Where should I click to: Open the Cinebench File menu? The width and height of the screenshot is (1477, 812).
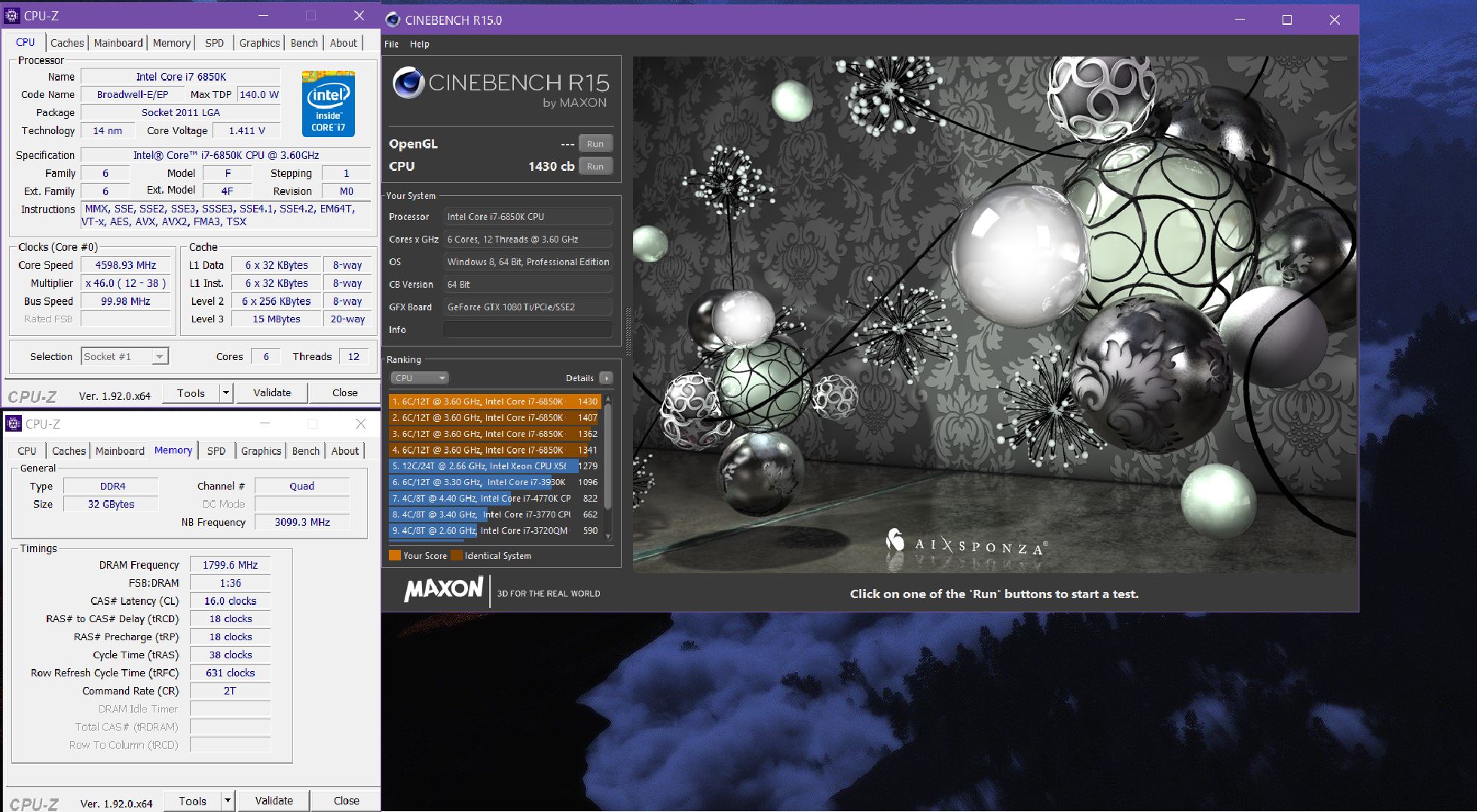click(x=392, y=44)
